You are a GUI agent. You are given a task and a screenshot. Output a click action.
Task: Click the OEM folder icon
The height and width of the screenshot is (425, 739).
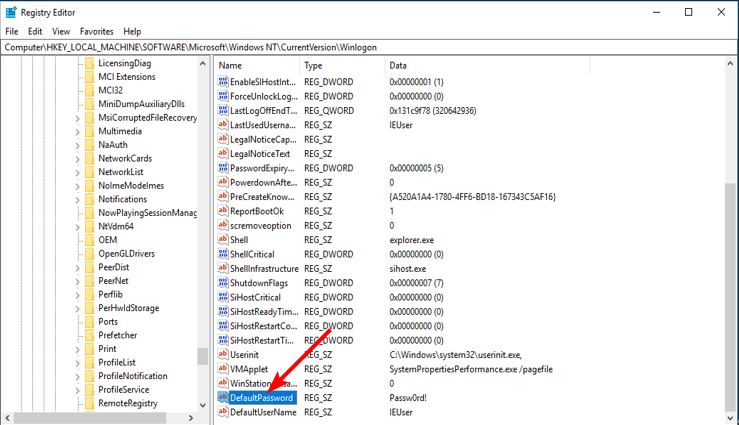[x=90, y=240]
